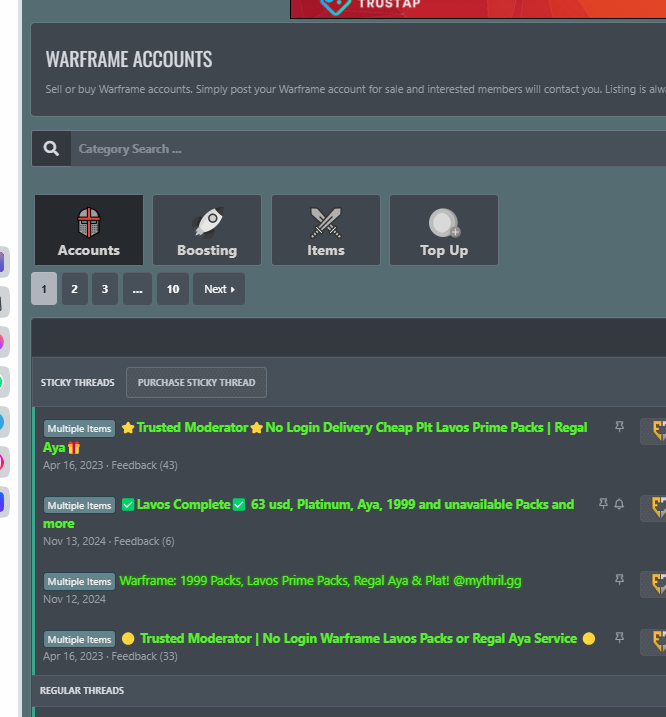Click the search magnifier icon
This screenshot has height=717, width=666.
click(x=51, y=149)
